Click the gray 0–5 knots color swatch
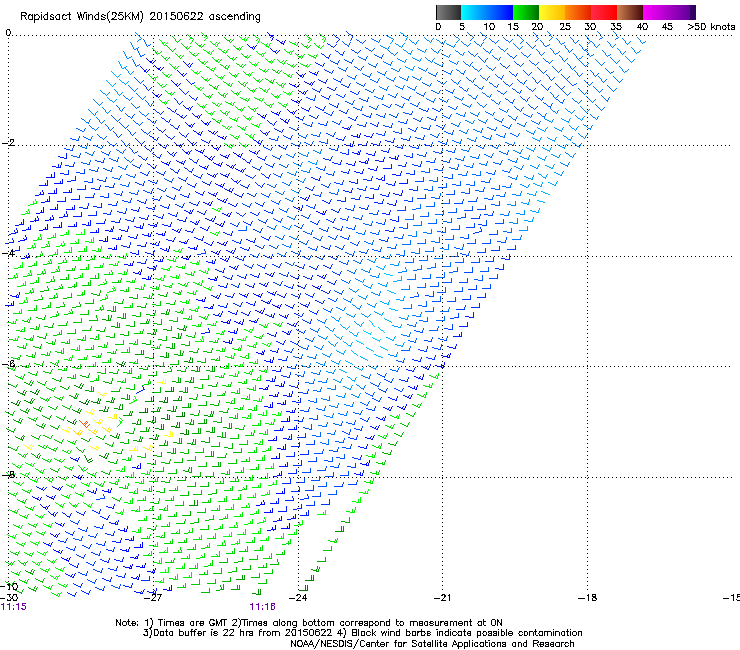 (x=448, y=12)
